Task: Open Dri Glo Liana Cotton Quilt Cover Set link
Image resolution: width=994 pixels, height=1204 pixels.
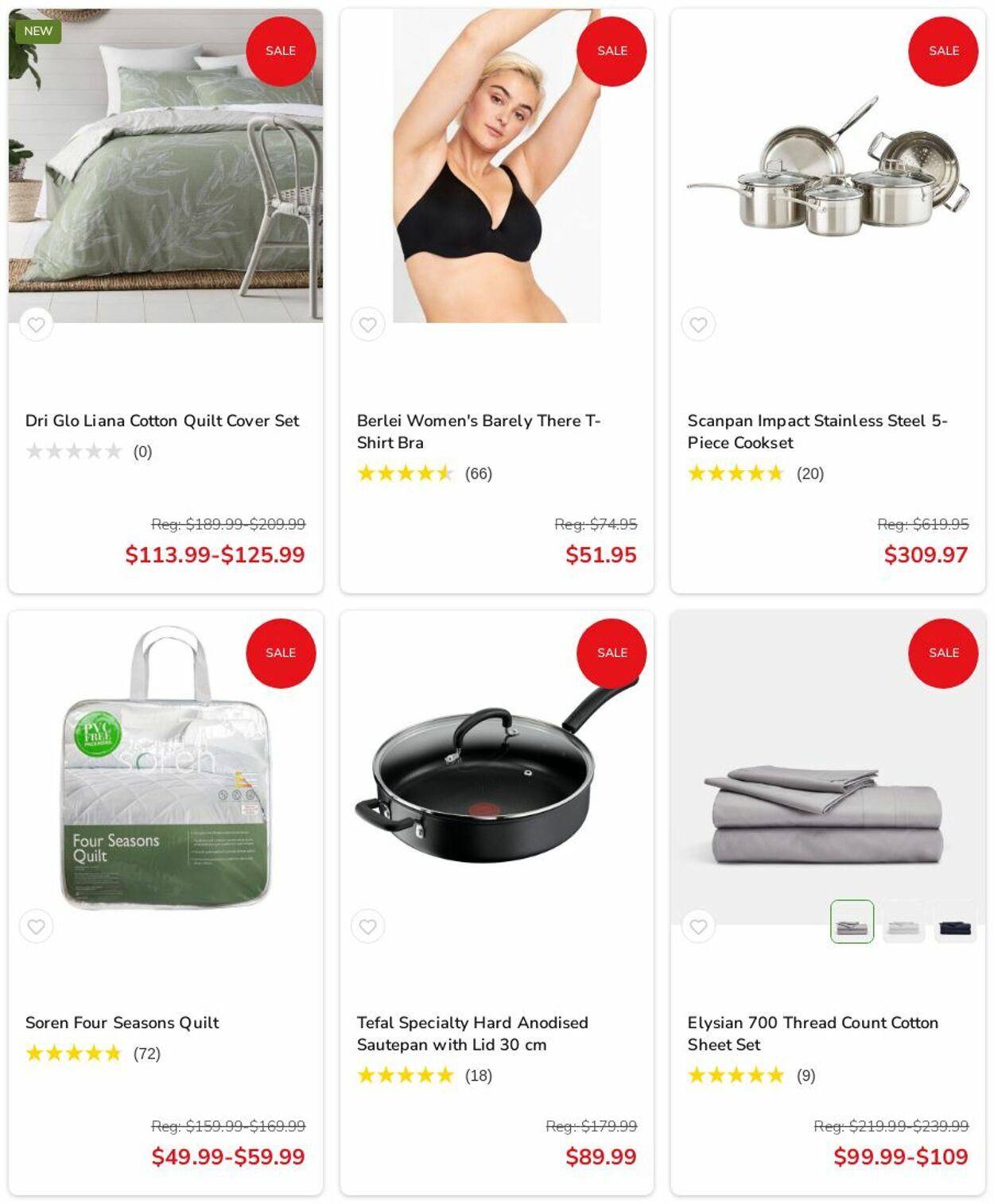Action: (x=162, y=421)
